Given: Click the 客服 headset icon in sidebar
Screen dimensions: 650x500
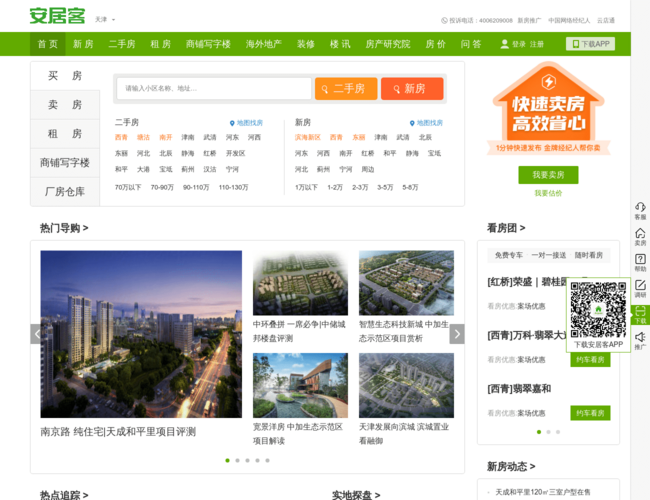Looking at the screenshot, I should click(x=640, y=208).
